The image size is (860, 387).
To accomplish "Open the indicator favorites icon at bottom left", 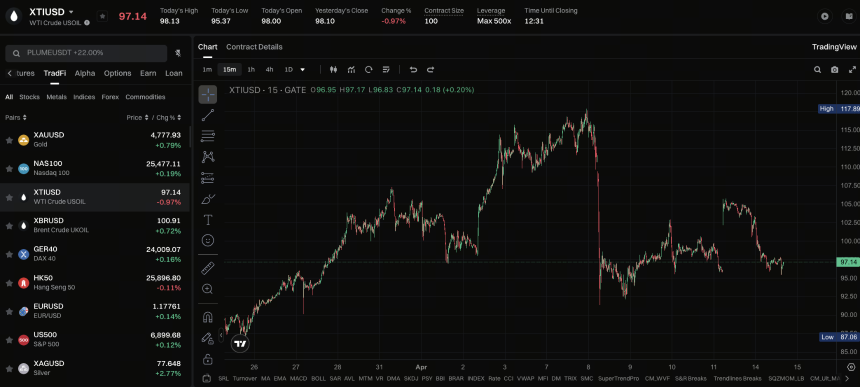I will 207,378.
